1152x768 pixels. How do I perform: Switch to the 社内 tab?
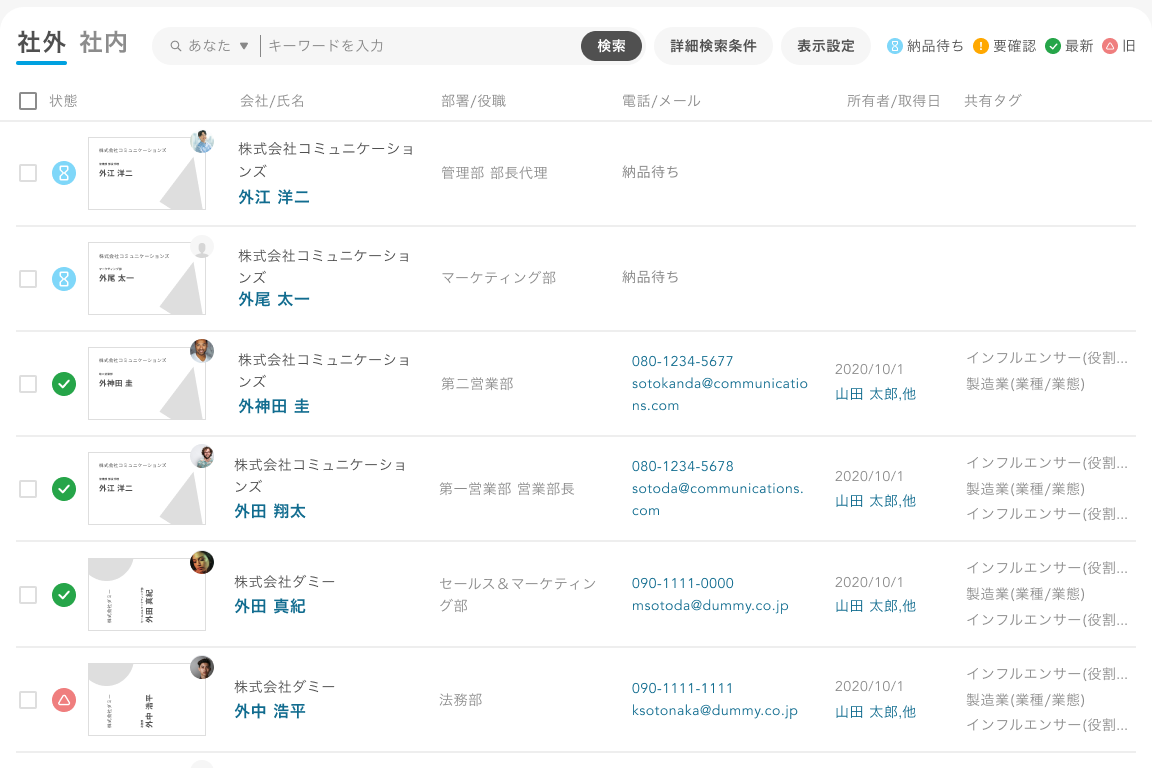tap(104, 43)
